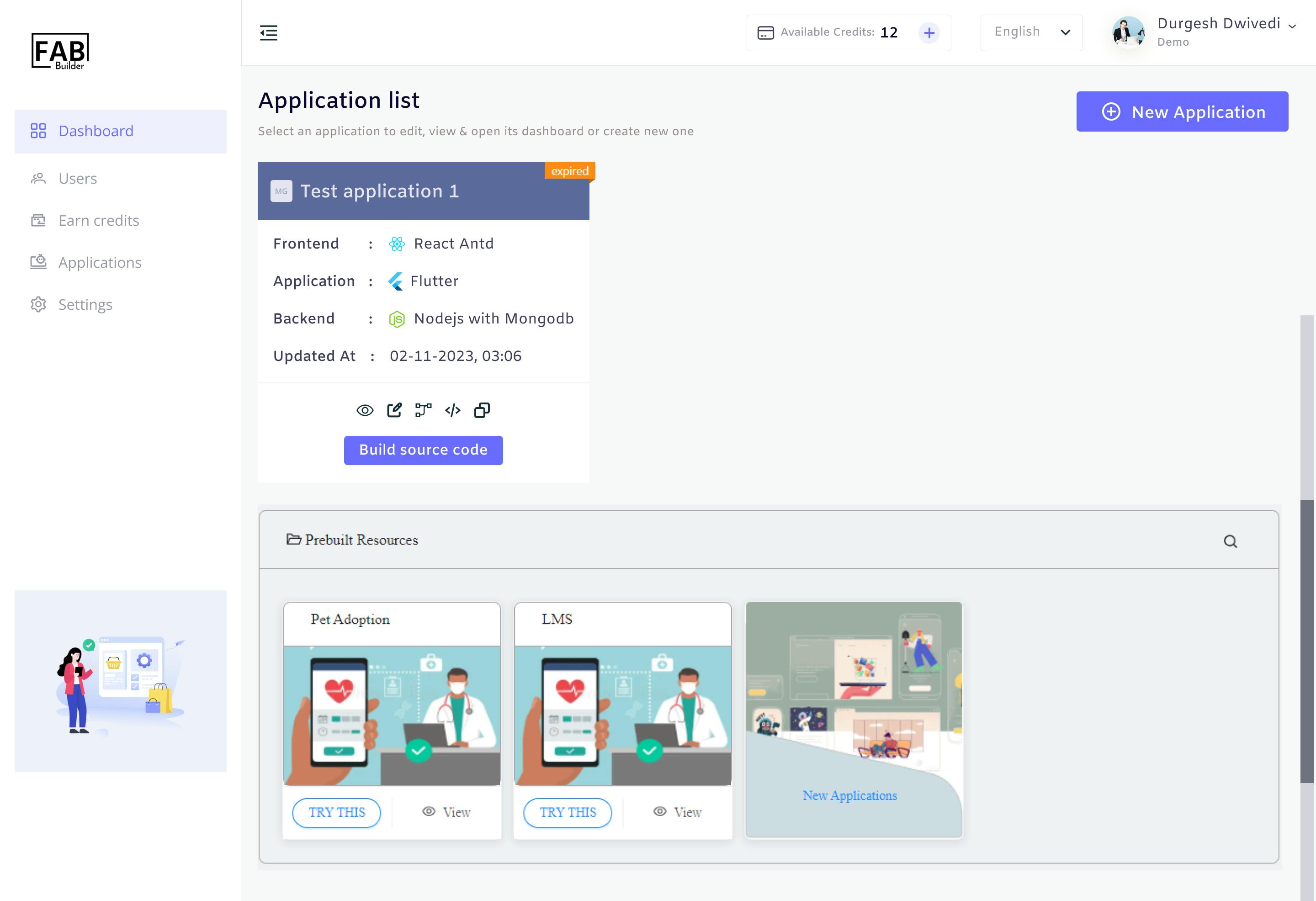Show the LMS preview with its View eye
Screen dimensions: 1316x901
[x=658, y=811]
